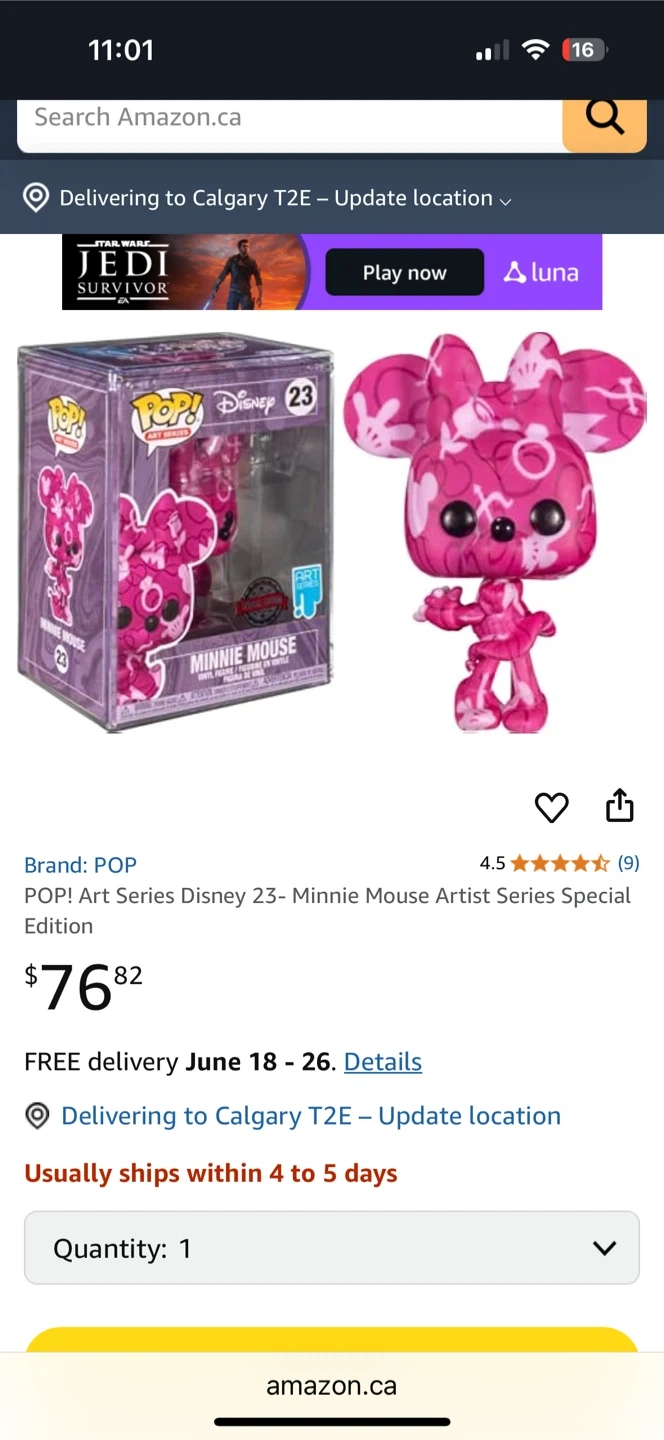Tap location pin beside Delivering to Calgary link

[37, 1116]
